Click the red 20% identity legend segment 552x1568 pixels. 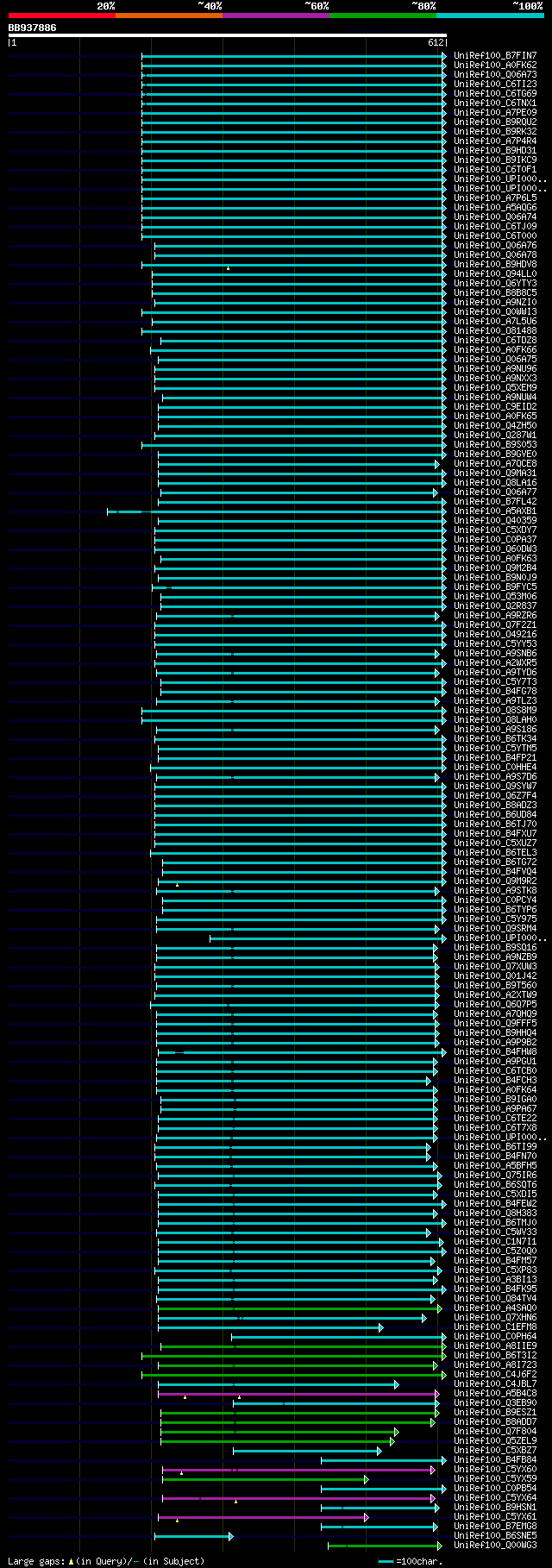click(62, 16)
